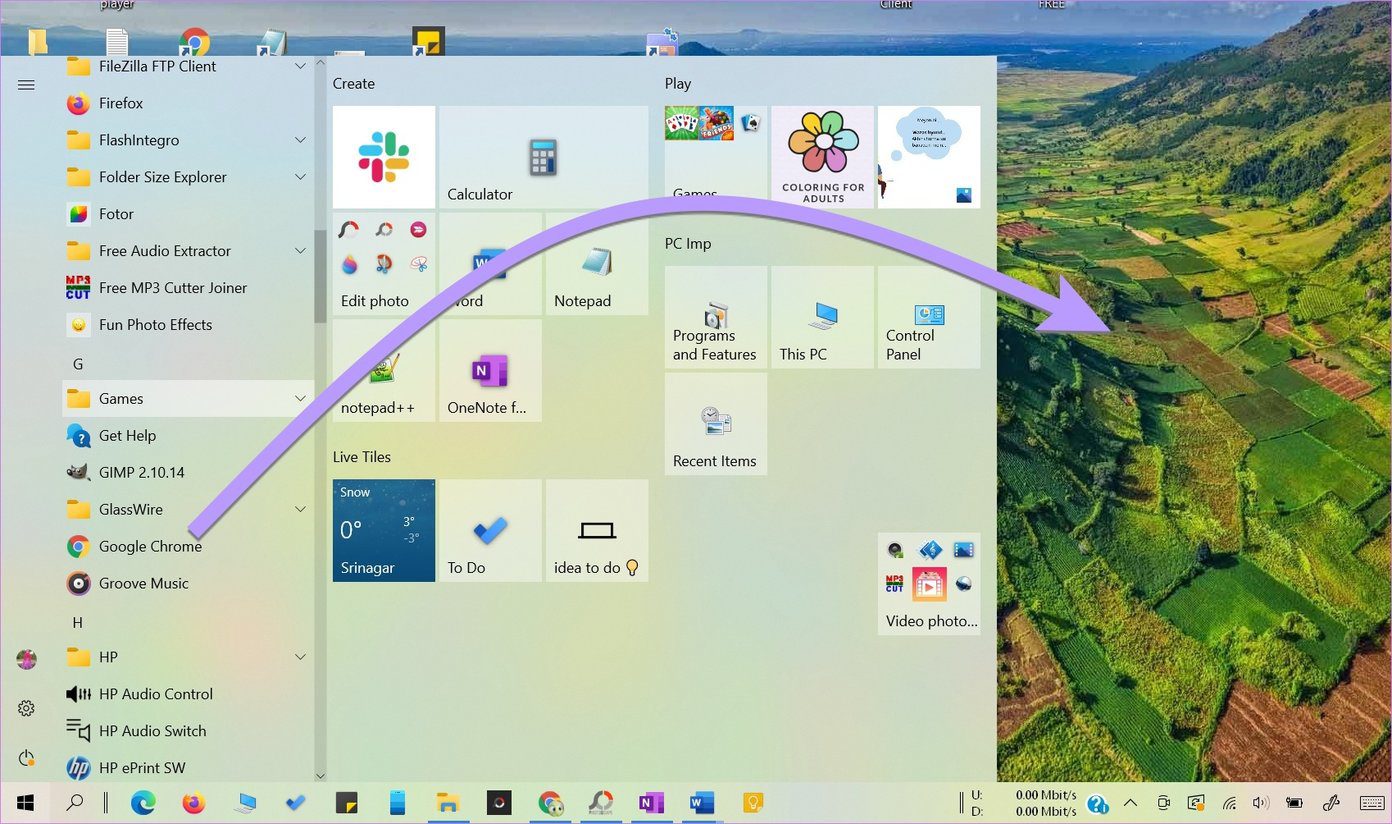Image resolution: width=1392 pixels, height=824 pixels.
Task: Open the idea to do tile
Action: [x=597, y=530]
